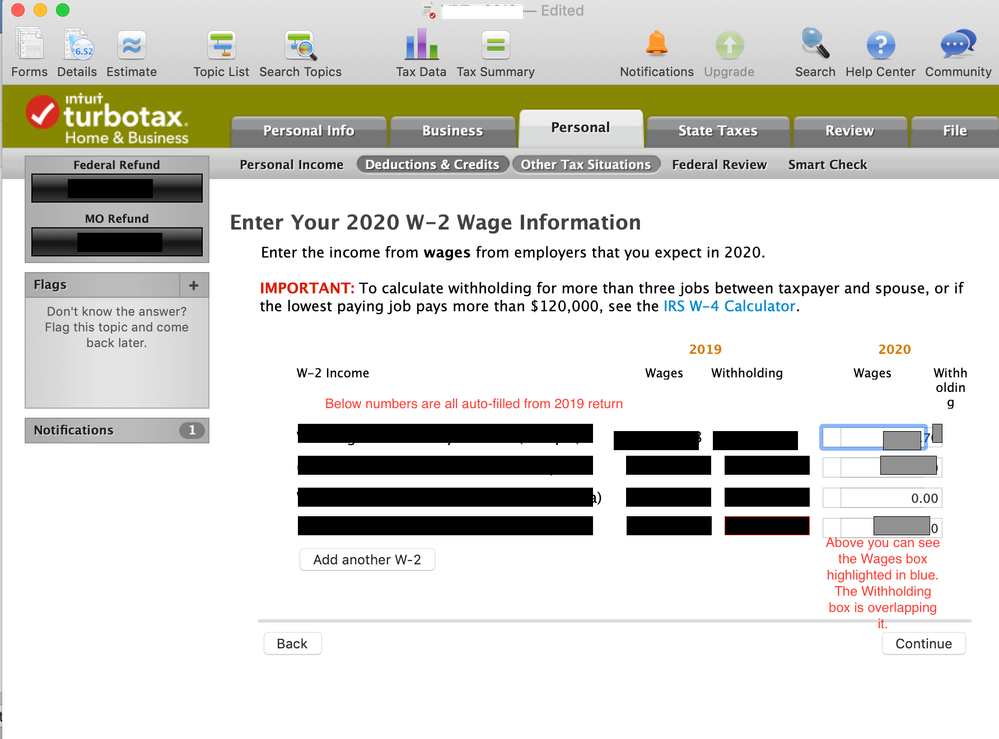Viewport: 999px width, 739px height.
Task: Switch to the Business tab
Action: (x=452, y=131)
